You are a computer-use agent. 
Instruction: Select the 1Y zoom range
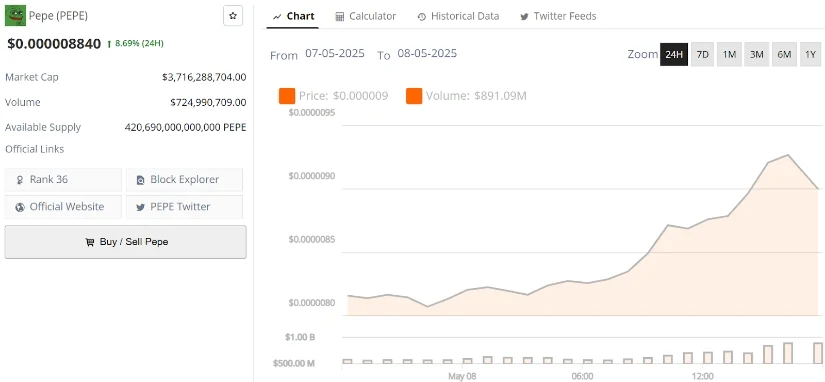coord(811,54)
